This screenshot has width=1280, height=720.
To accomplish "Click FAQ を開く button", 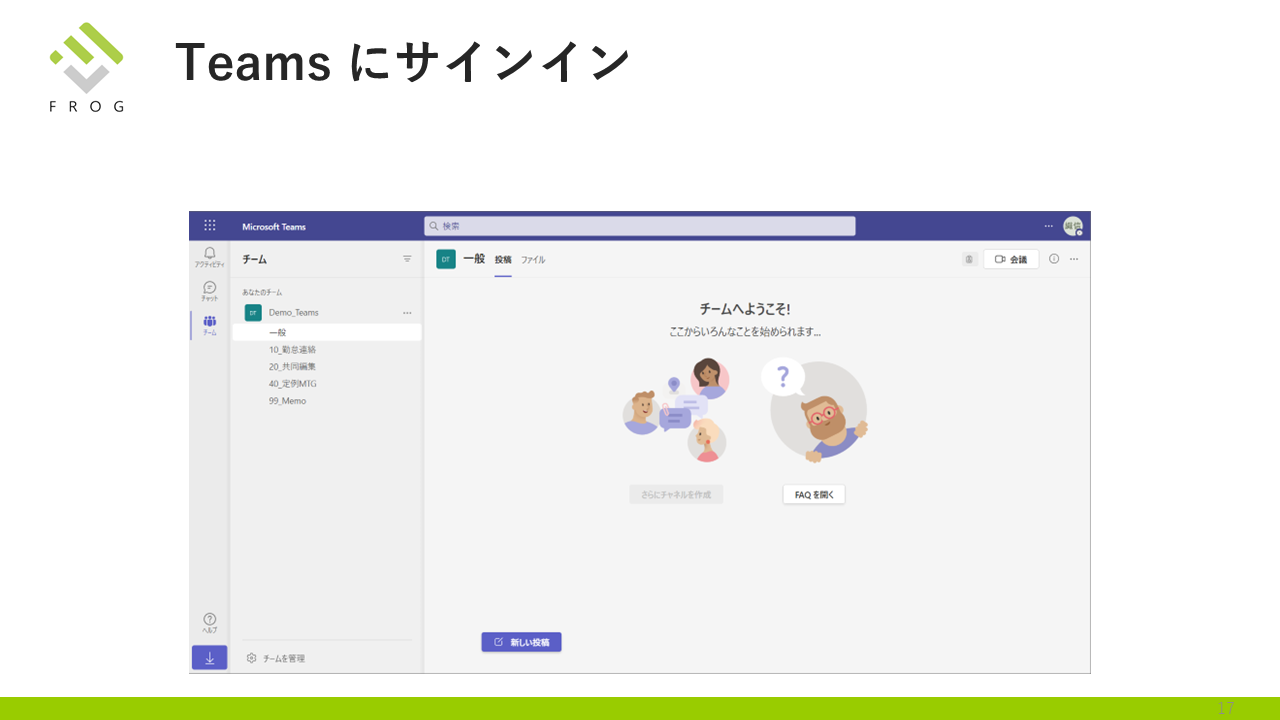I will click(814, 494).
